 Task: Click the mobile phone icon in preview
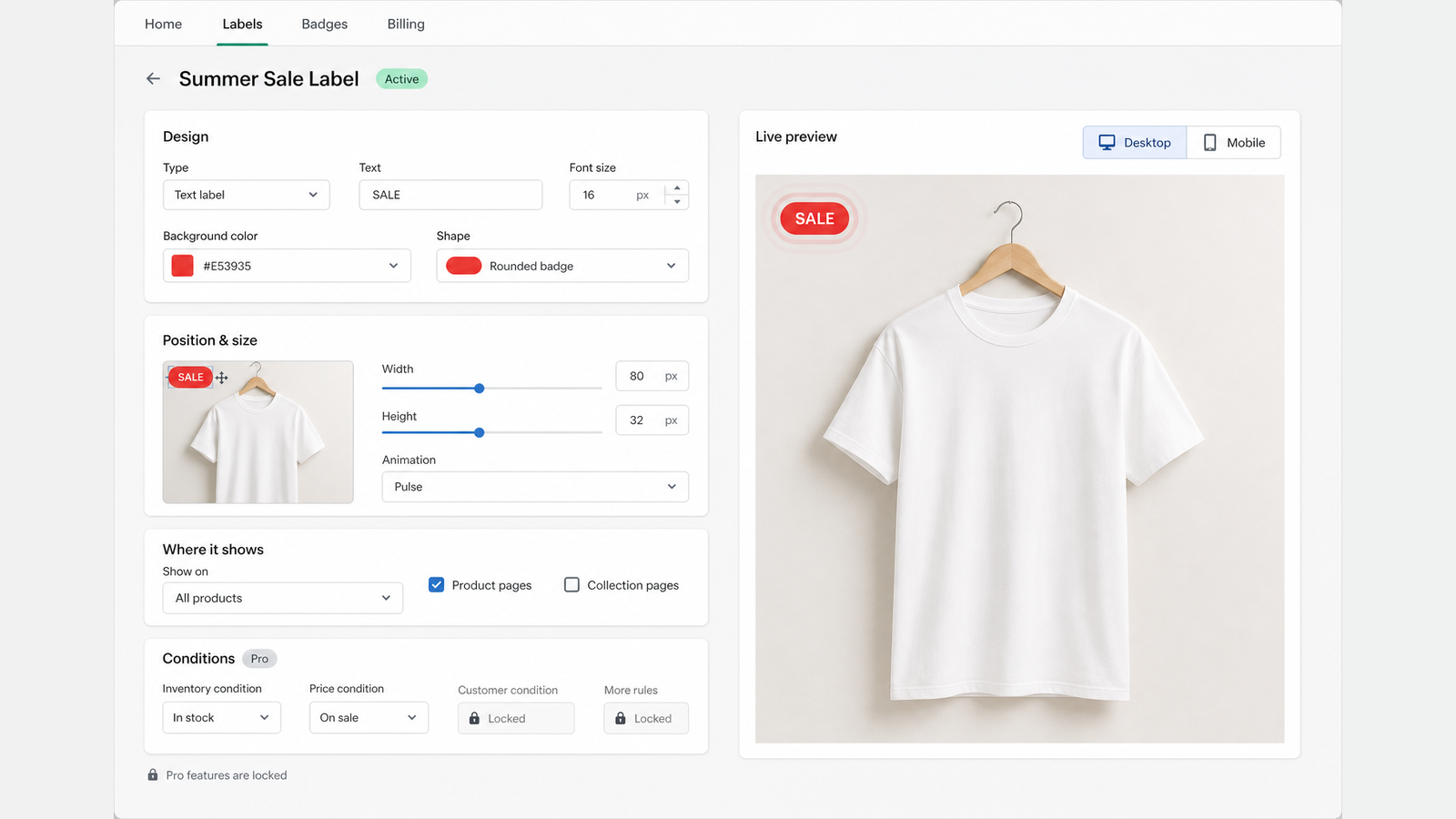coord(1209,143)
